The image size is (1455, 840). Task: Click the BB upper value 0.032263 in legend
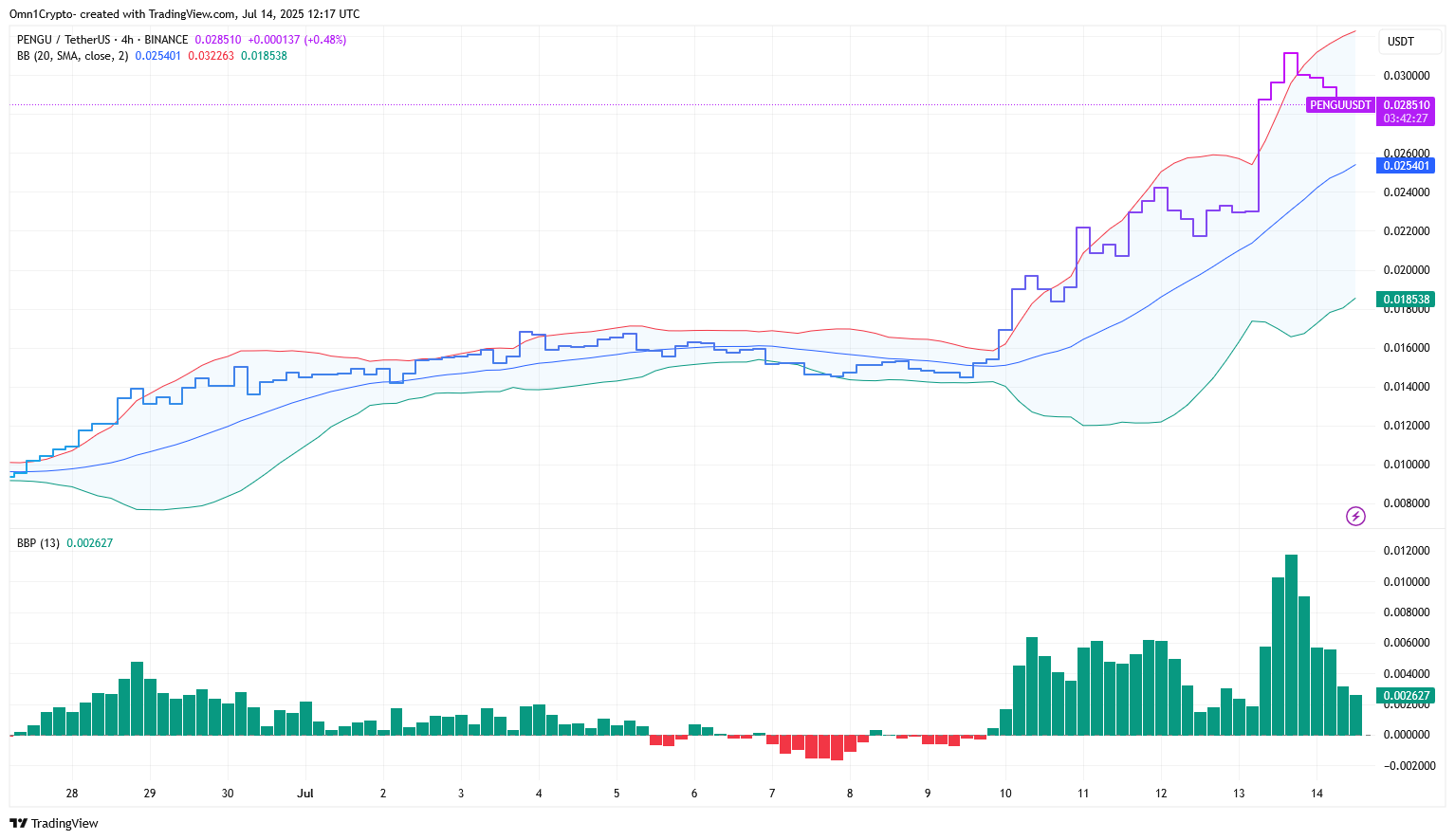(211, 56)
